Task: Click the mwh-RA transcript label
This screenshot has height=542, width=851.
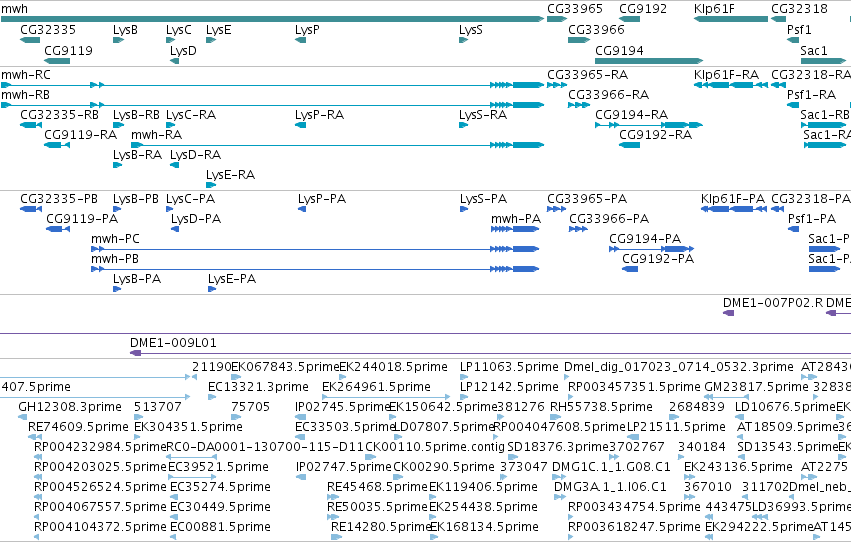Action: coord(156,135)
